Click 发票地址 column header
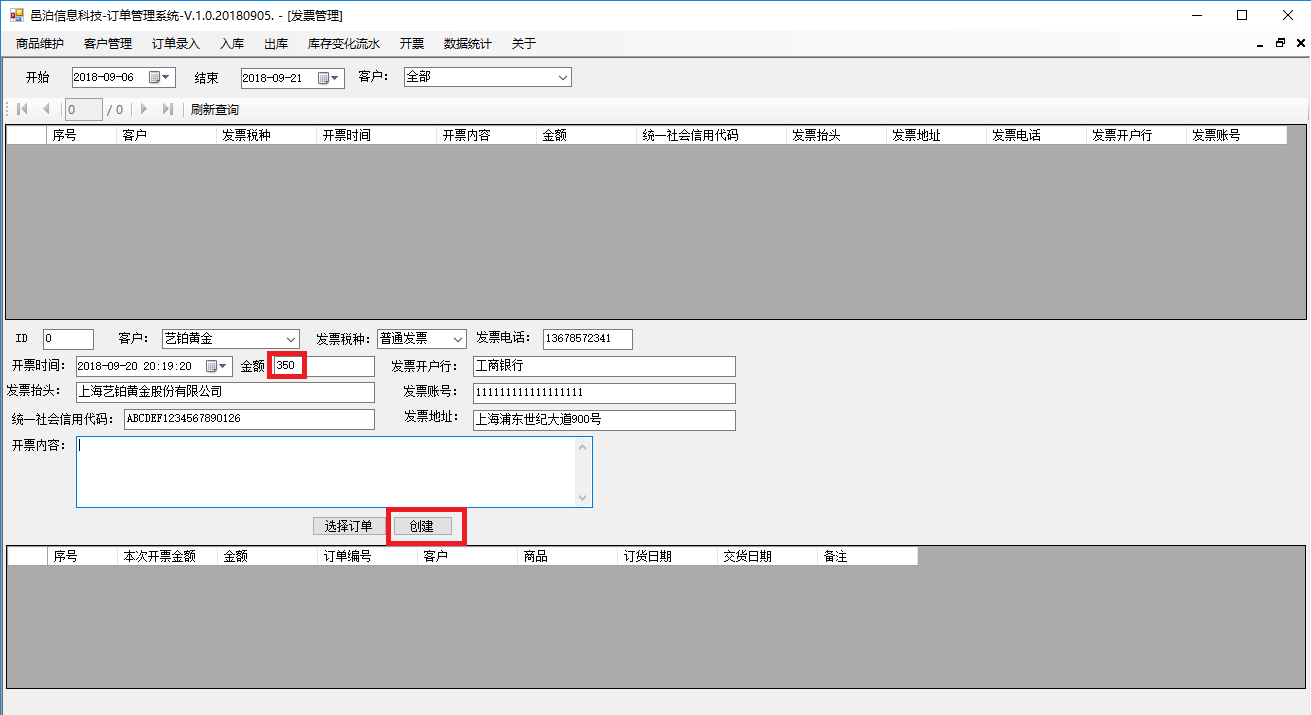The height and width of the screenshot is (715, 1311). click(x=937, y=135)
